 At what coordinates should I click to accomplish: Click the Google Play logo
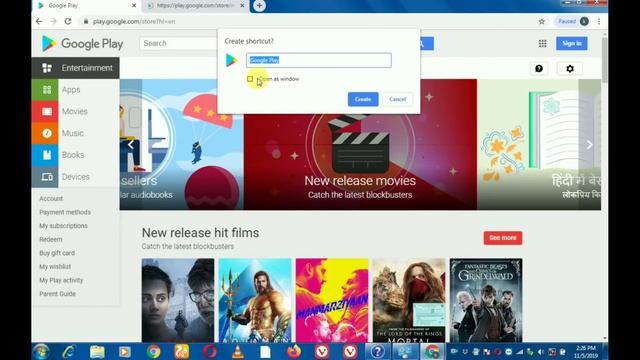click(x=82, y=43)
